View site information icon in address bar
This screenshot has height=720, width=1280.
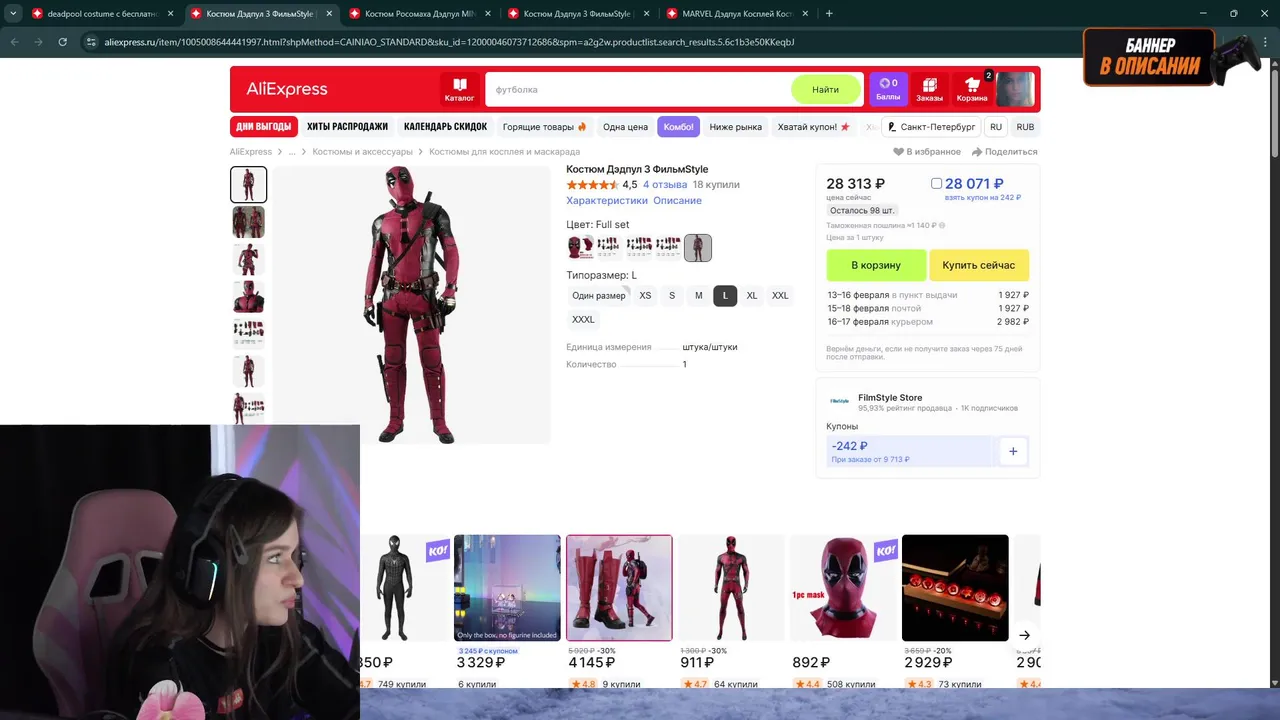(91, 42)
